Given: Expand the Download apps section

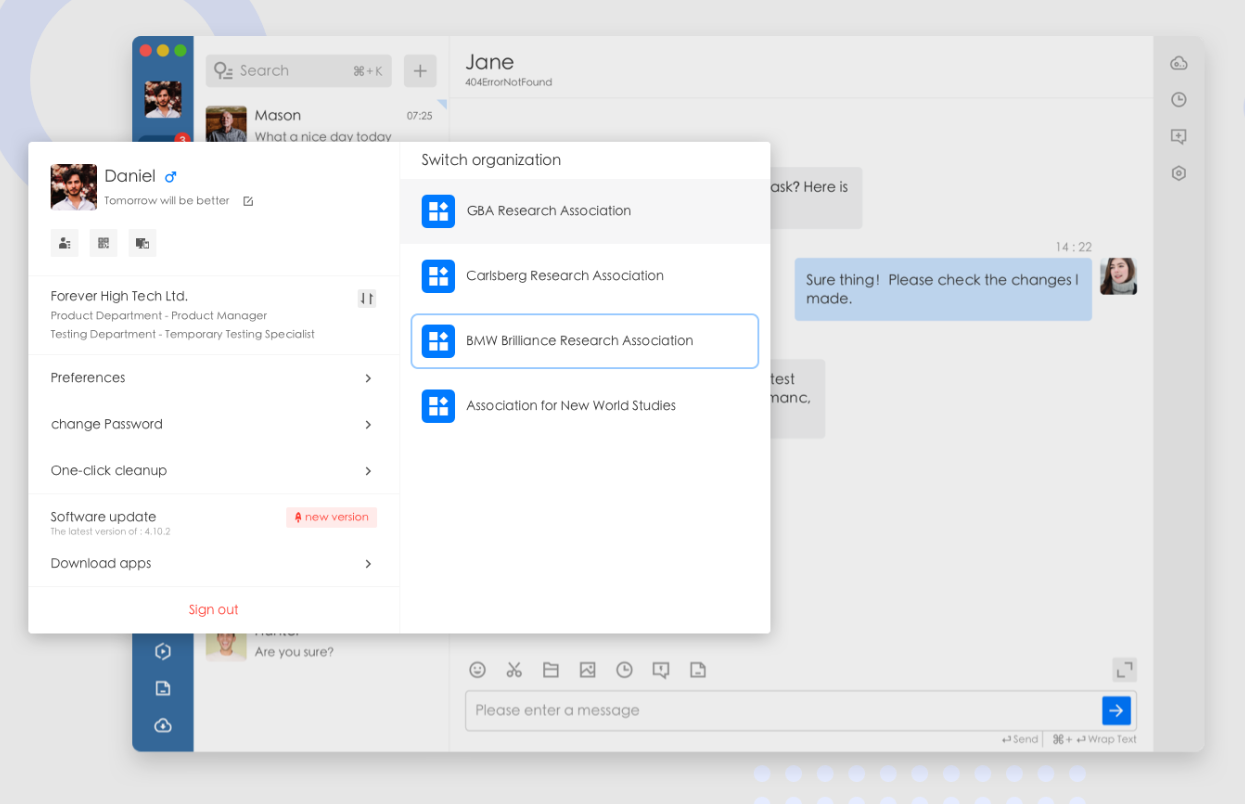Looking at the screenshot, I should [x=213, y=563].
